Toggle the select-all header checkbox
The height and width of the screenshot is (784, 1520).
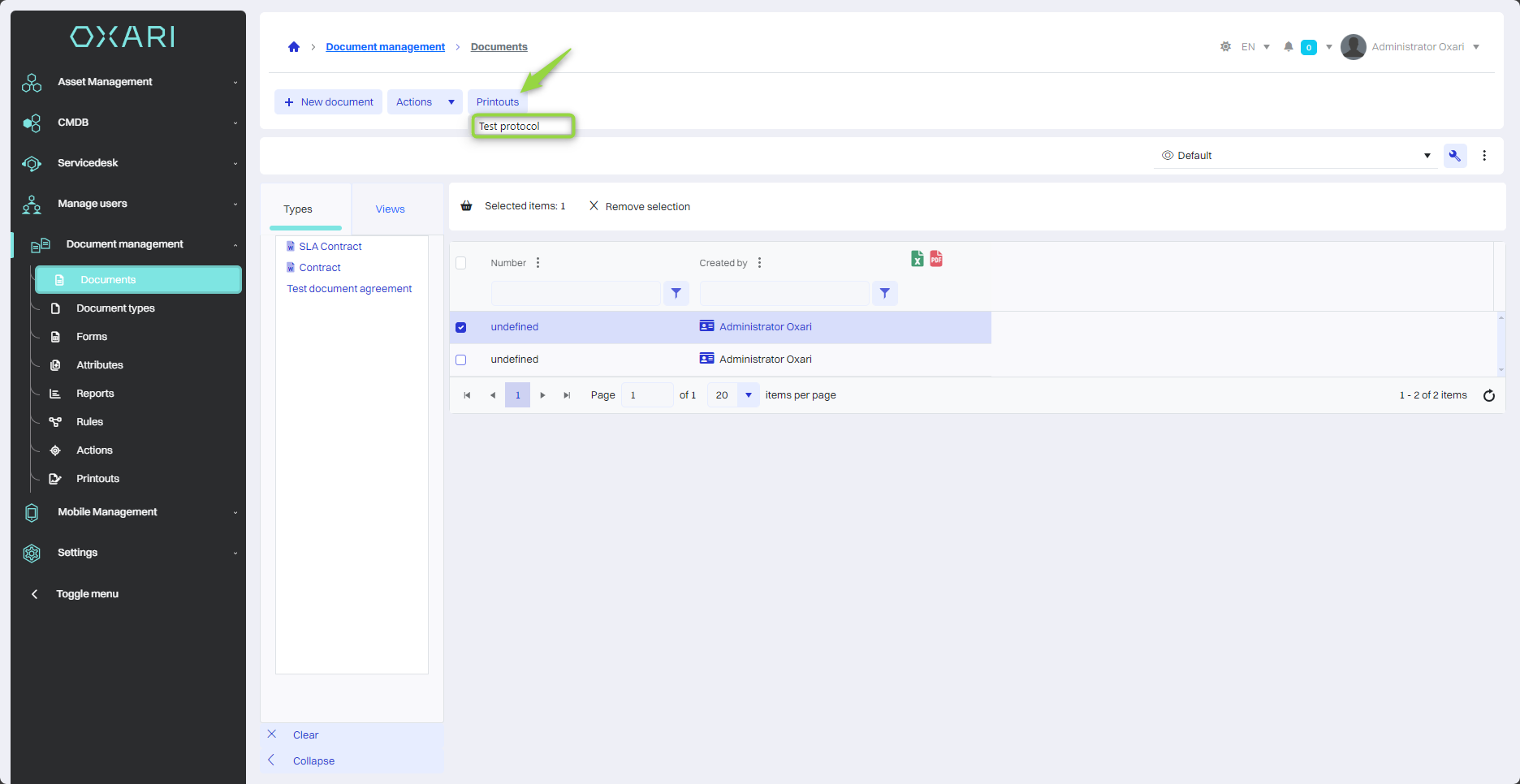click(461, 263)
